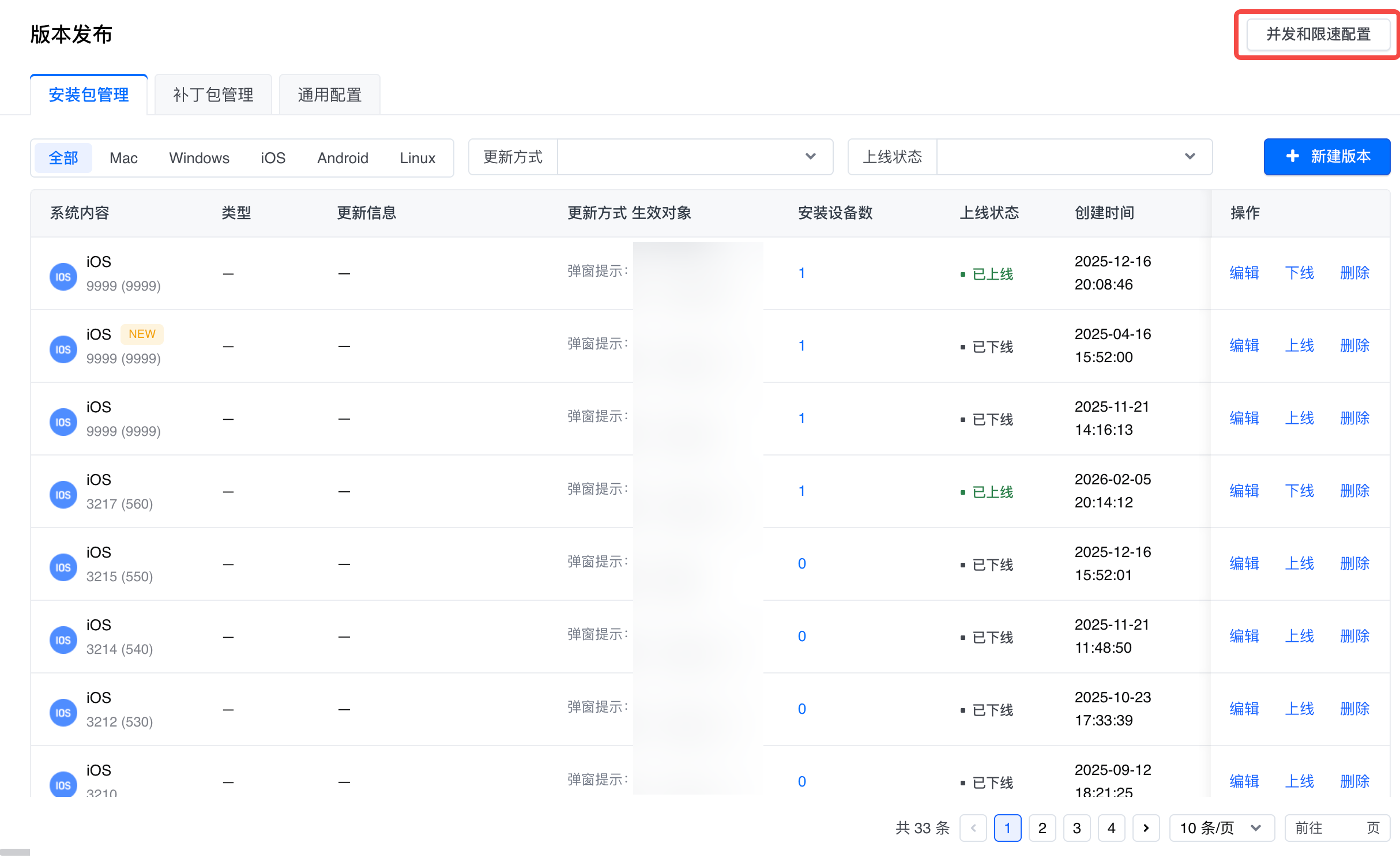The width and height of the screenshot is (1400, 858).
Task: Open 并发和限速配置 settings
Action: coord(1318,35)
